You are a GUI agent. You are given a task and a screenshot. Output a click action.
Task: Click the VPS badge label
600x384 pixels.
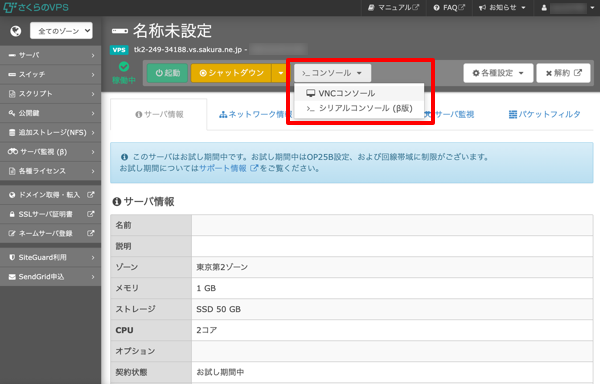click(x=119, y=50)
